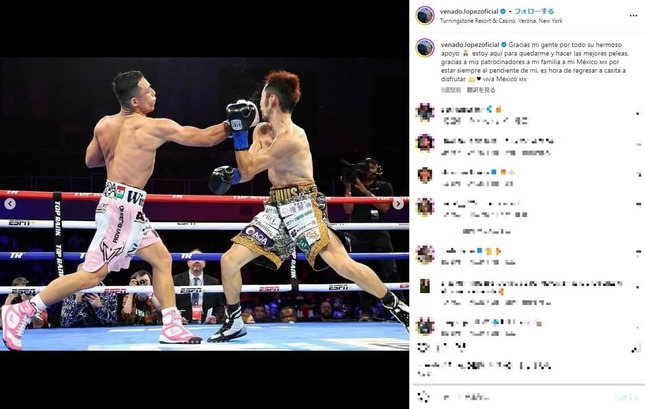Click 翻訳を見る to see translation
Image resolution: width=645 pixels, height=409 pixels.
tap(481, 90)
